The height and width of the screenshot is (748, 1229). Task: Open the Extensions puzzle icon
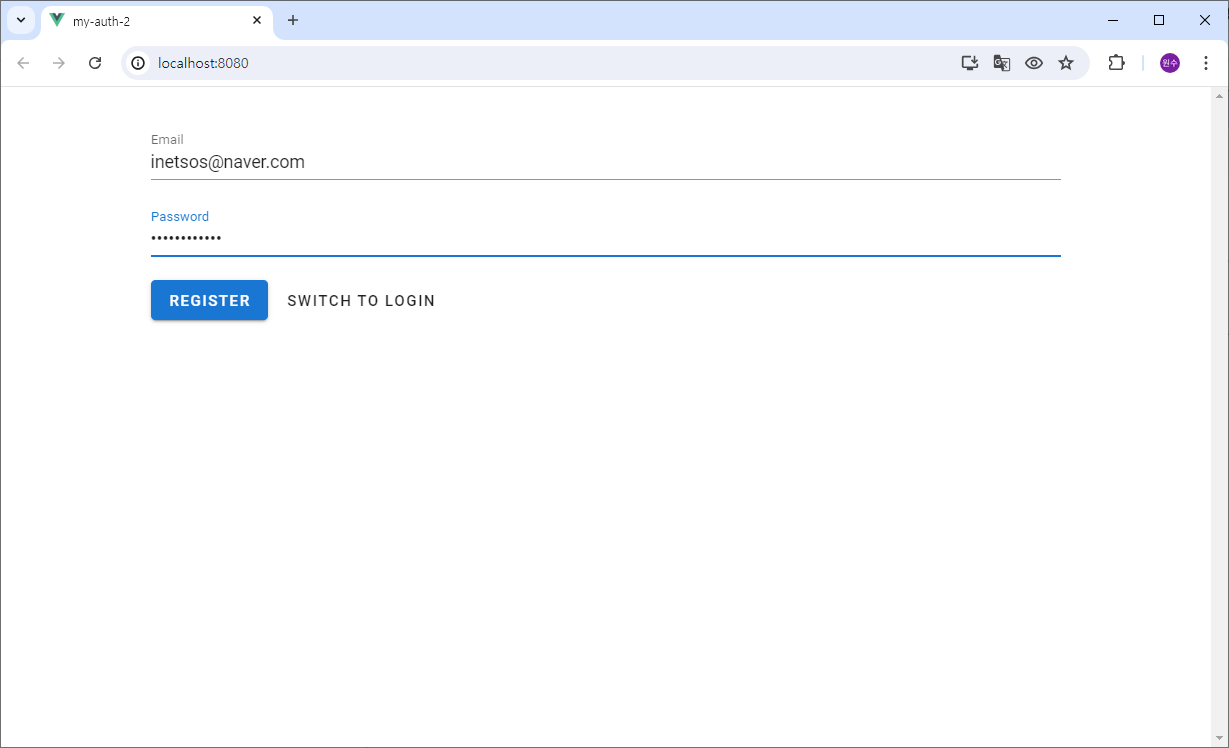pyautogui.click(x=1116, y=63)
